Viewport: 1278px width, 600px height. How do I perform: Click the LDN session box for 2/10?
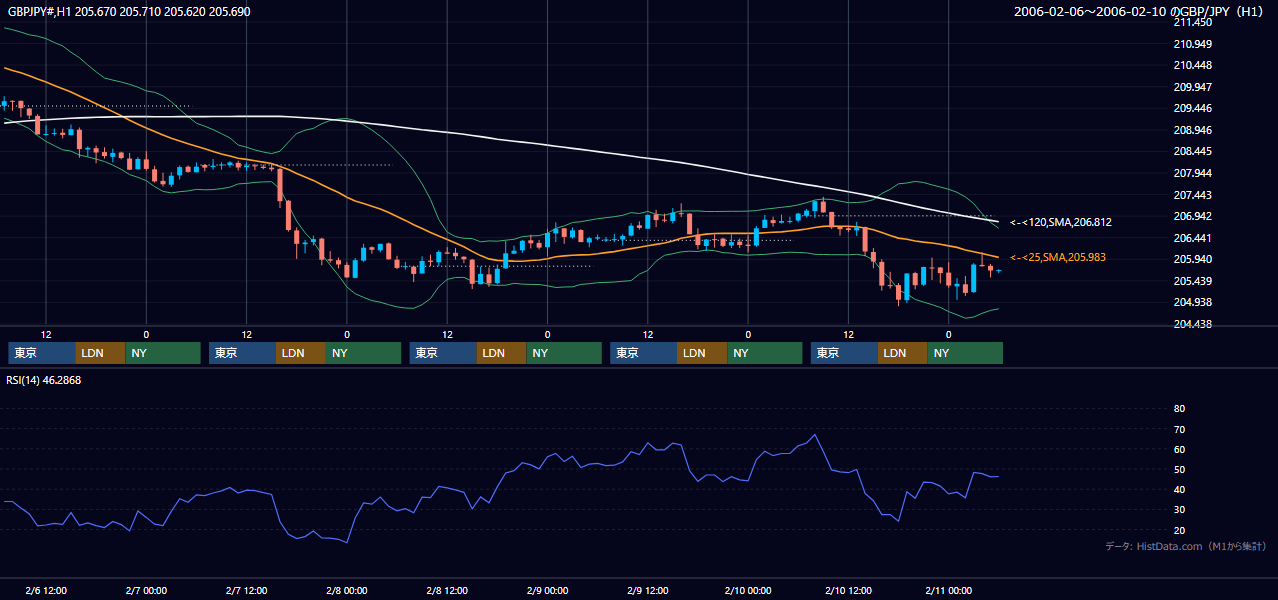pyautogui.click(x=903, y=353)
